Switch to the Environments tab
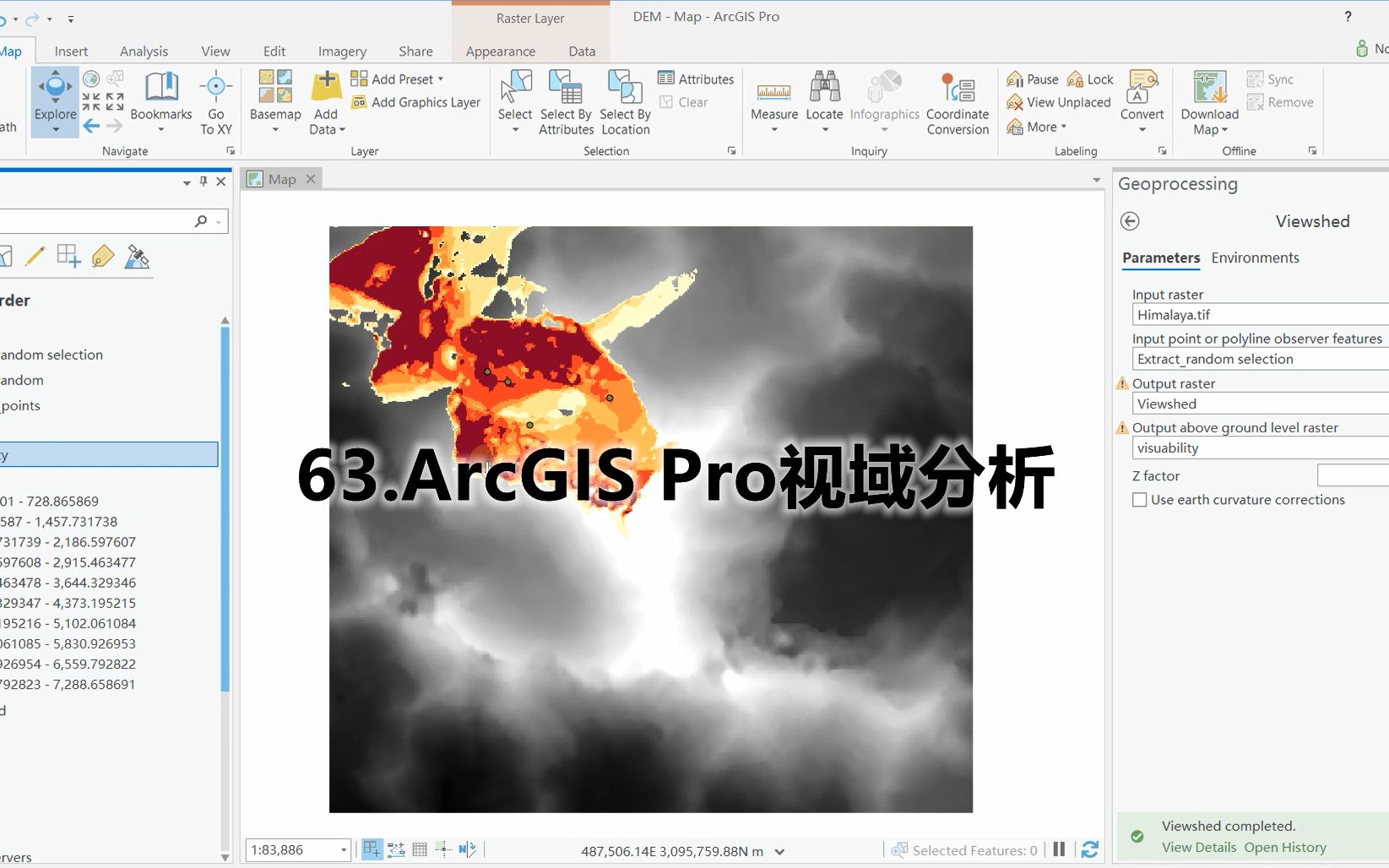 [1255, 258]
